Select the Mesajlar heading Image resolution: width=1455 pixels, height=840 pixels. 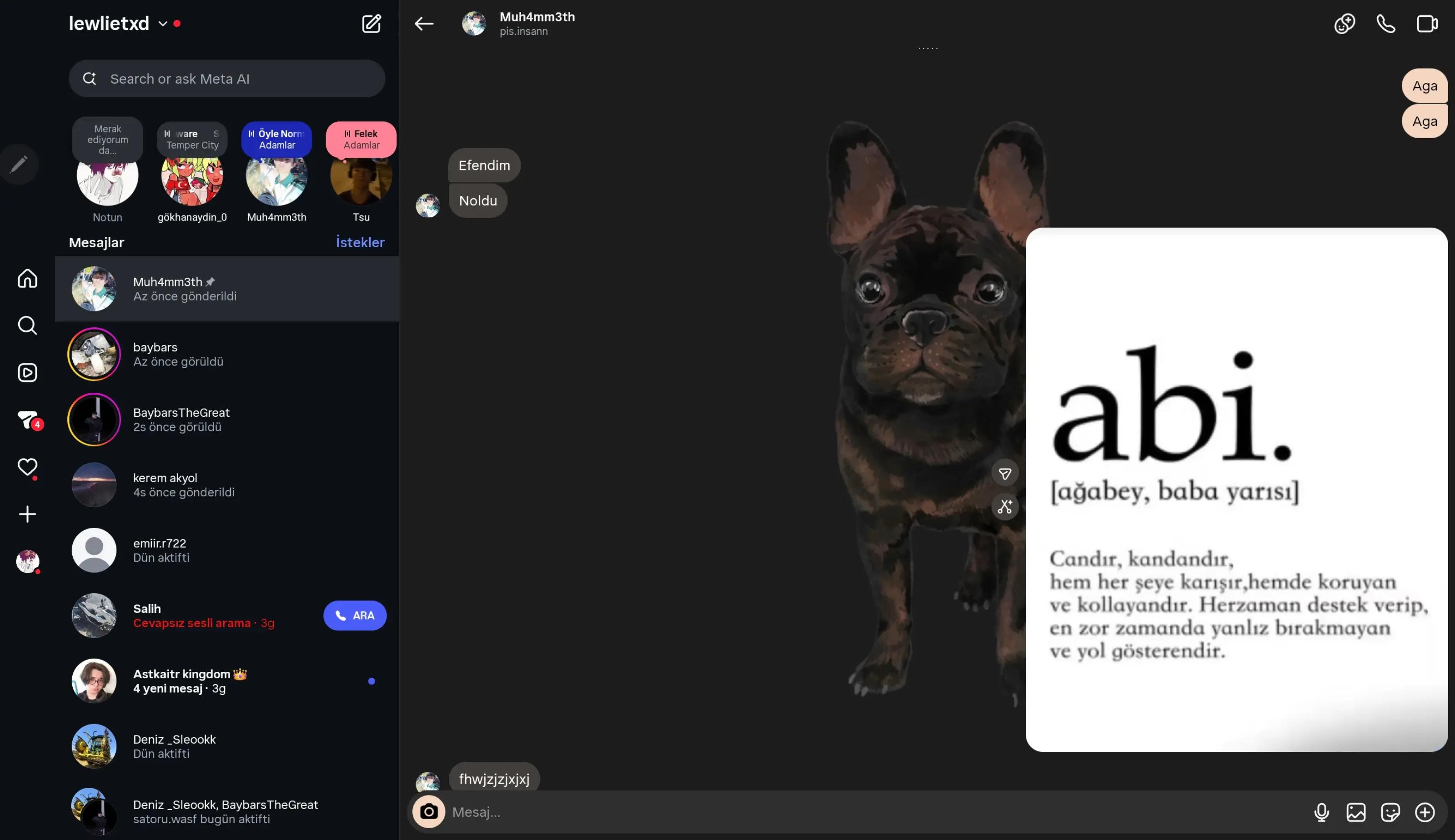pos(96,242)
